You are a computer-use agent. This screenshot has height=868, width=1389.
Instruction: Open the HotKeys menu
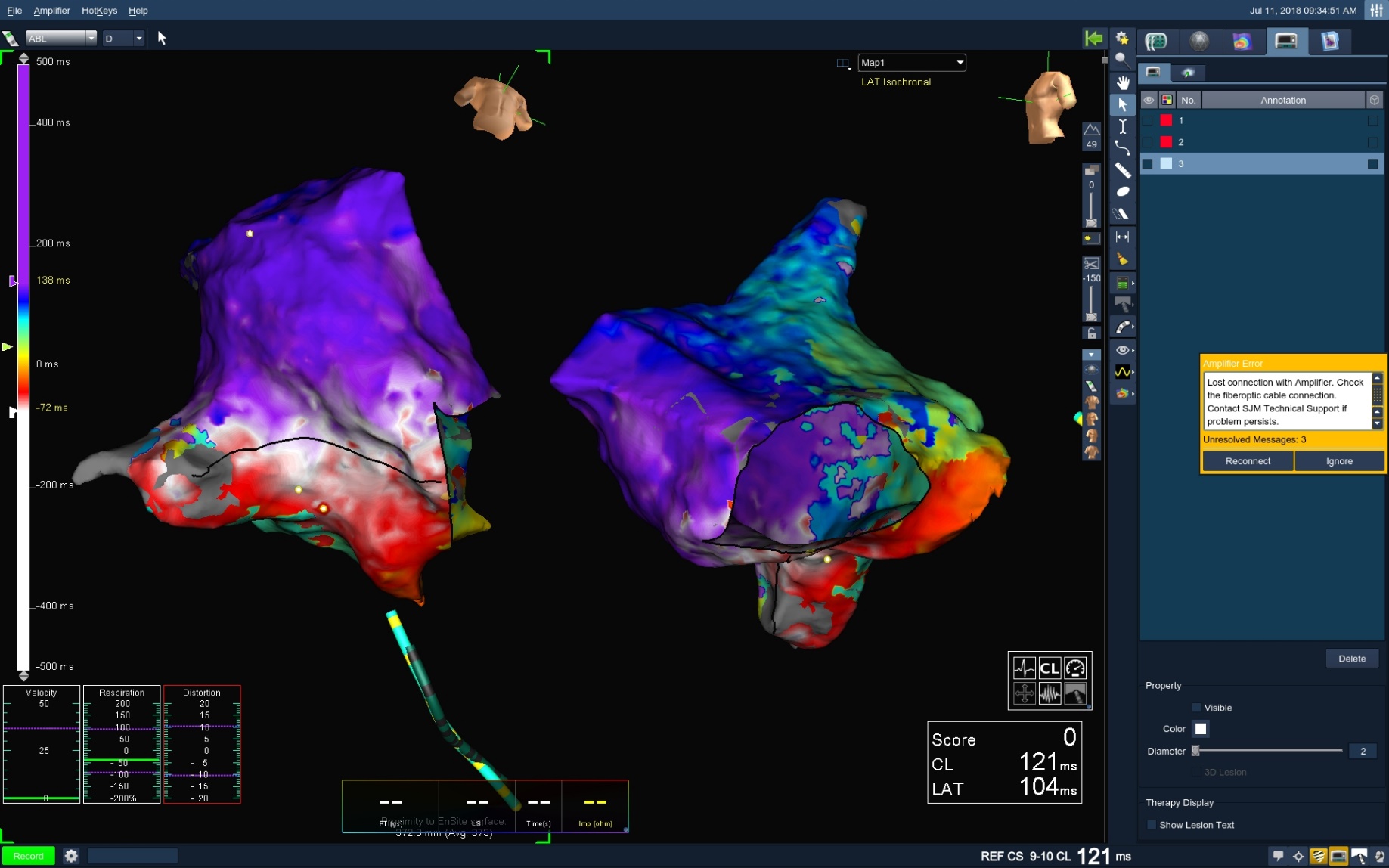coord(99,11)
